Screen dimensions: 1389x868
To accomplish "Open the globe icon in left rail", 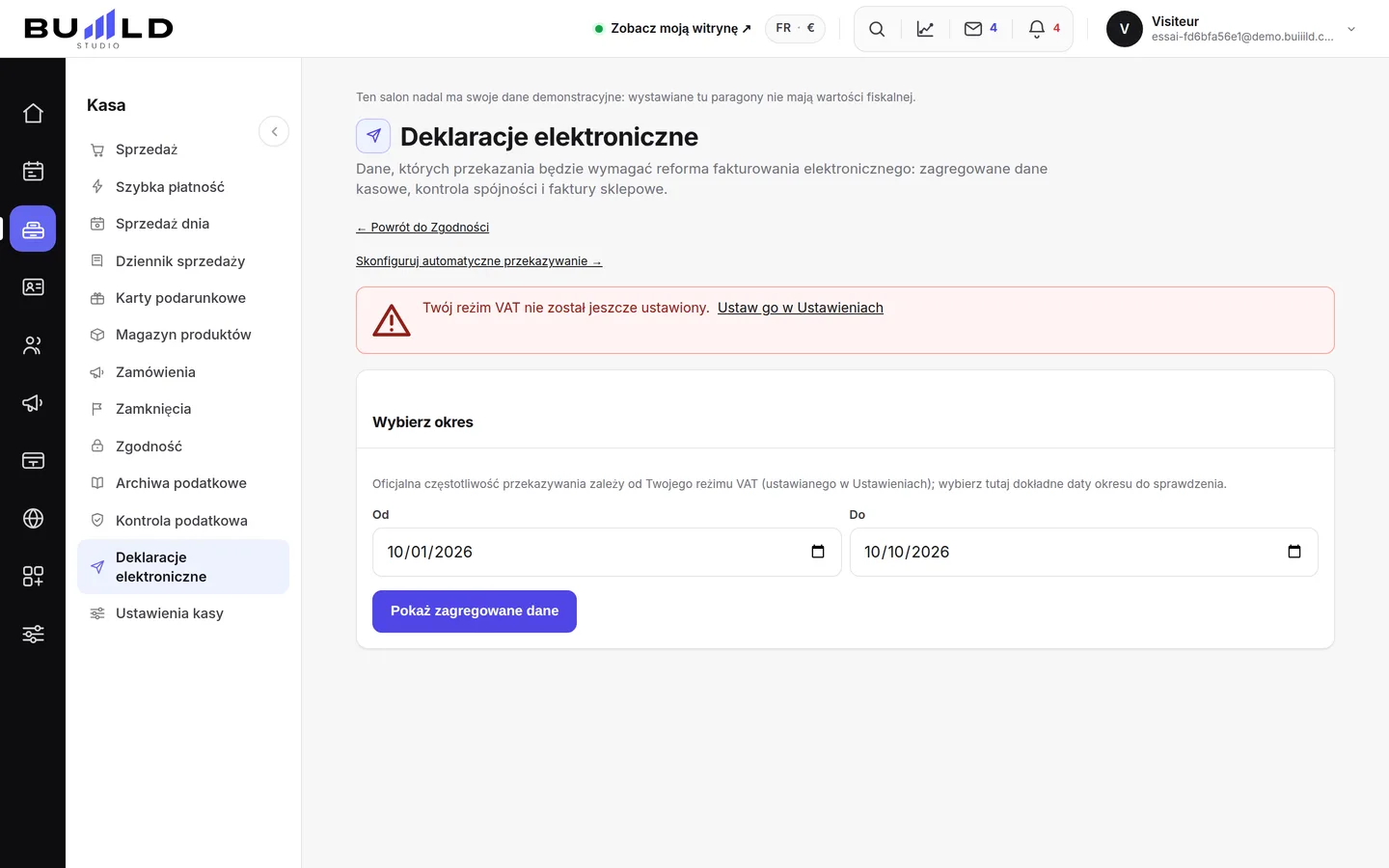I will pos(33,518).
